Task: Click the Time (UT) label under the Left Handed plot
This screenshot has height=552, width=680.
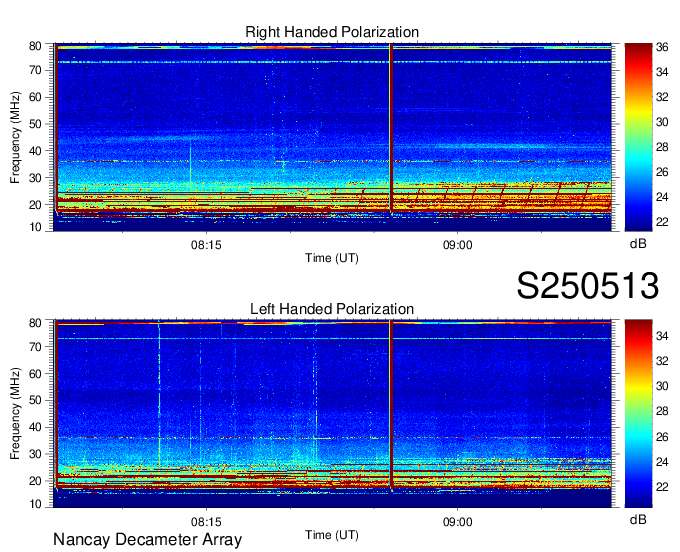Action: (x=332, y=535)
